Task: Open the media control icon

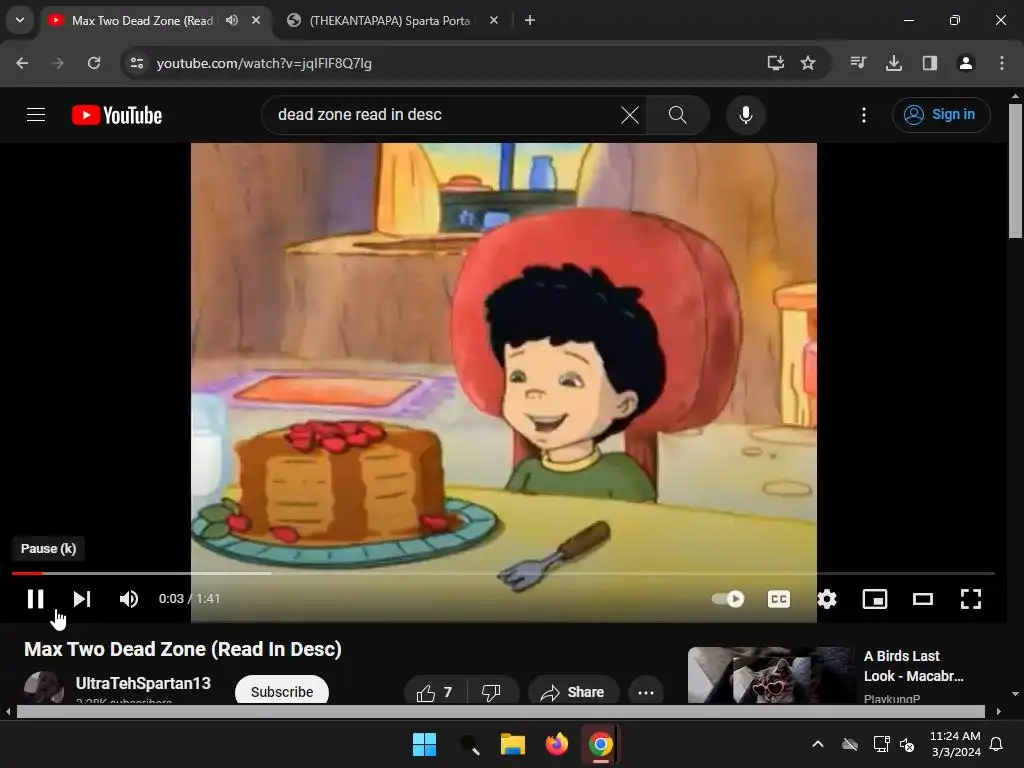Action: pyautogui.click(x=858, y=63)
